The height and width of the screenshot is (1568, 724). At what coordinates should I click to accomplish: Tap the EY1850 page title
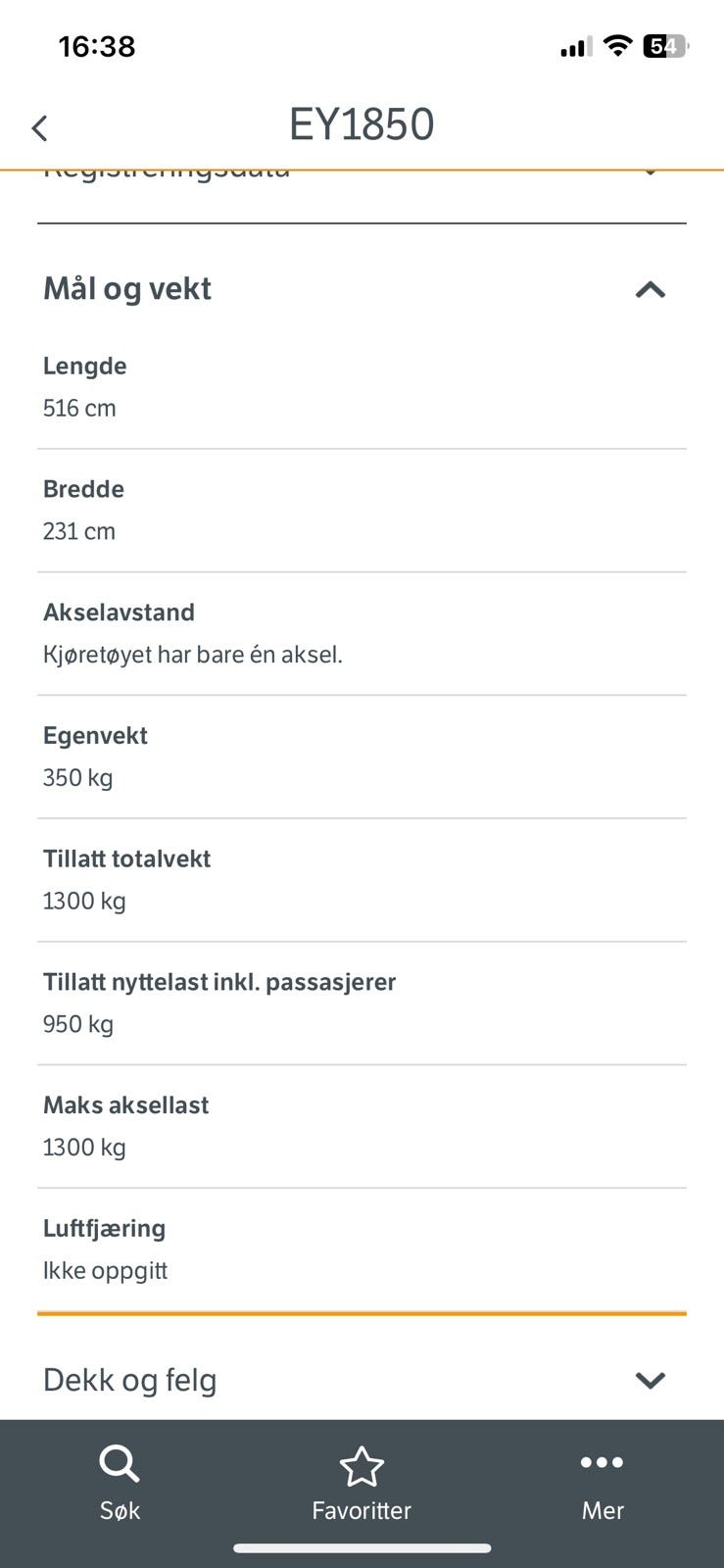click(x=362, y=124)
